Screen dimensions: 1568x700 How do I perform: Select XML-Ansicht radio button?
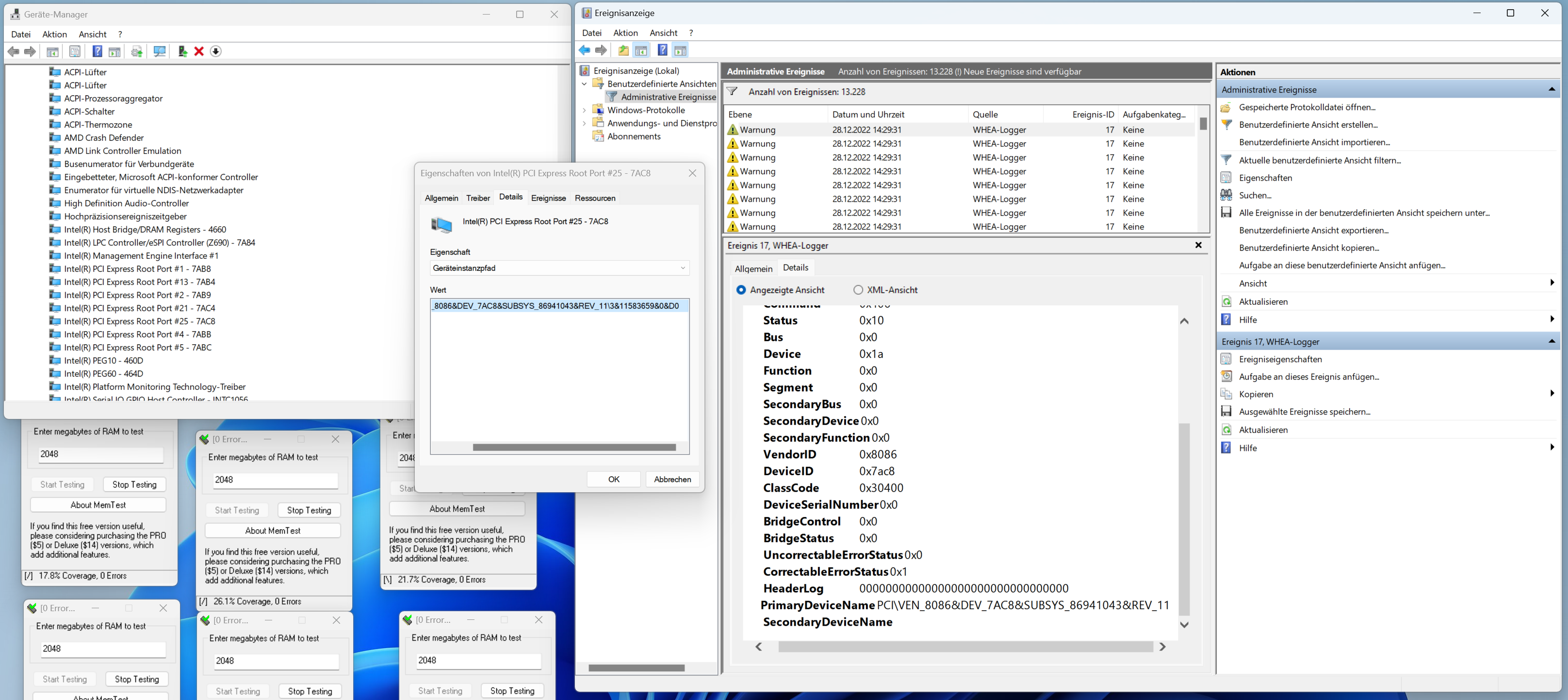[x=858, y=290]
